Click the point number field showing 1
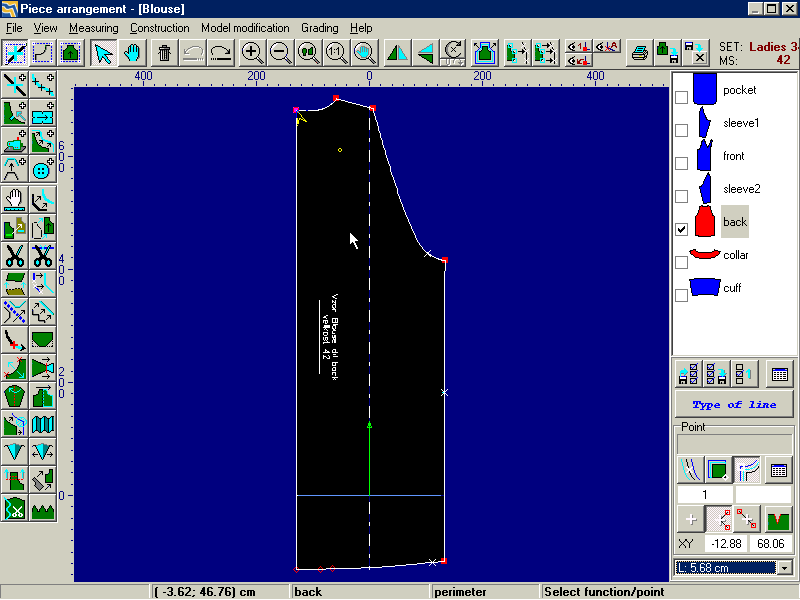 pyautogui.click(x=704, y=494)
